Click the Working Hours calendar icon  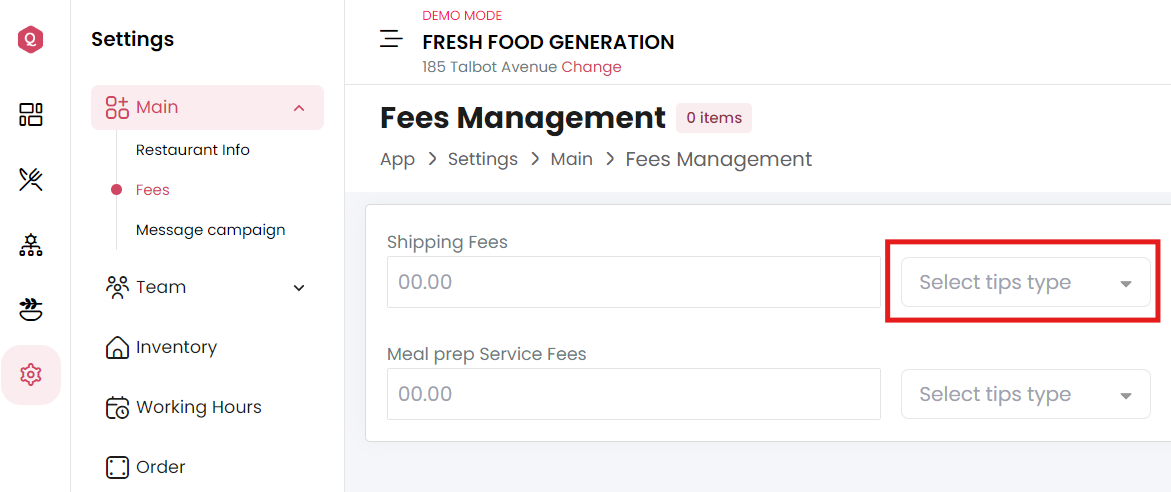click(x=118, y=407)
